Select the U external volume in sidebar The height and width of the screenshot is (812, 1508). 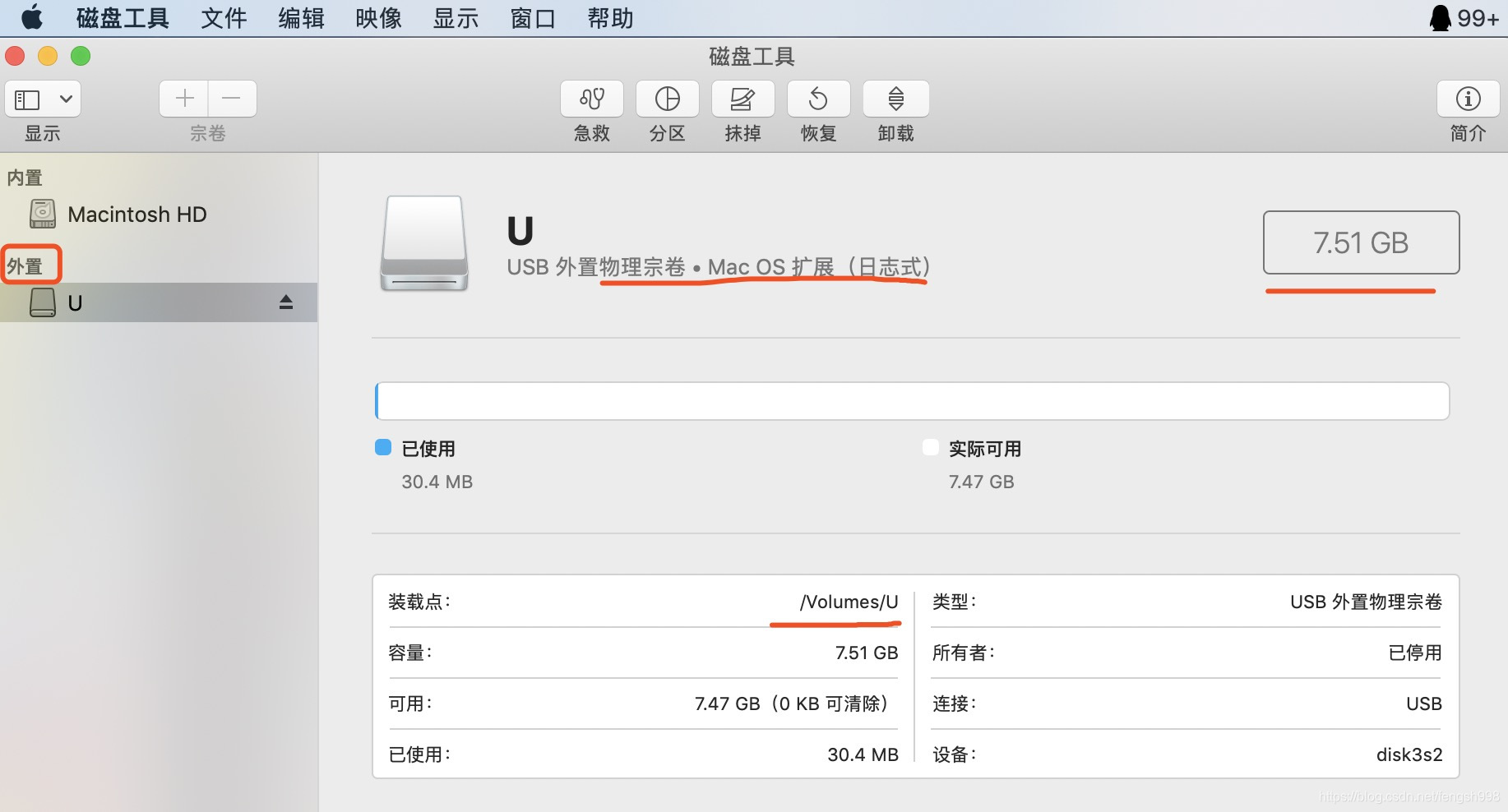click(159, 303)
